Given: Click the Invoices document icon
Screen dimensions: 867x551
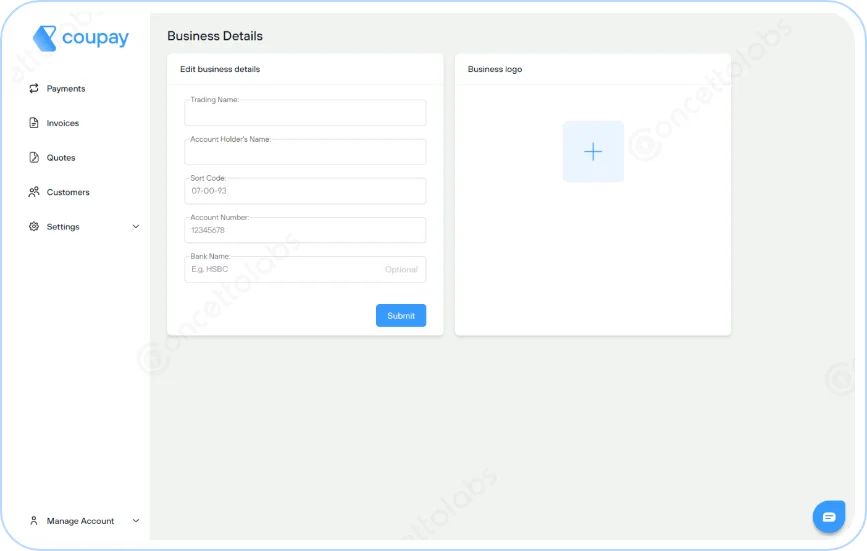Looking at the screenshot, I should click(34, 123).
